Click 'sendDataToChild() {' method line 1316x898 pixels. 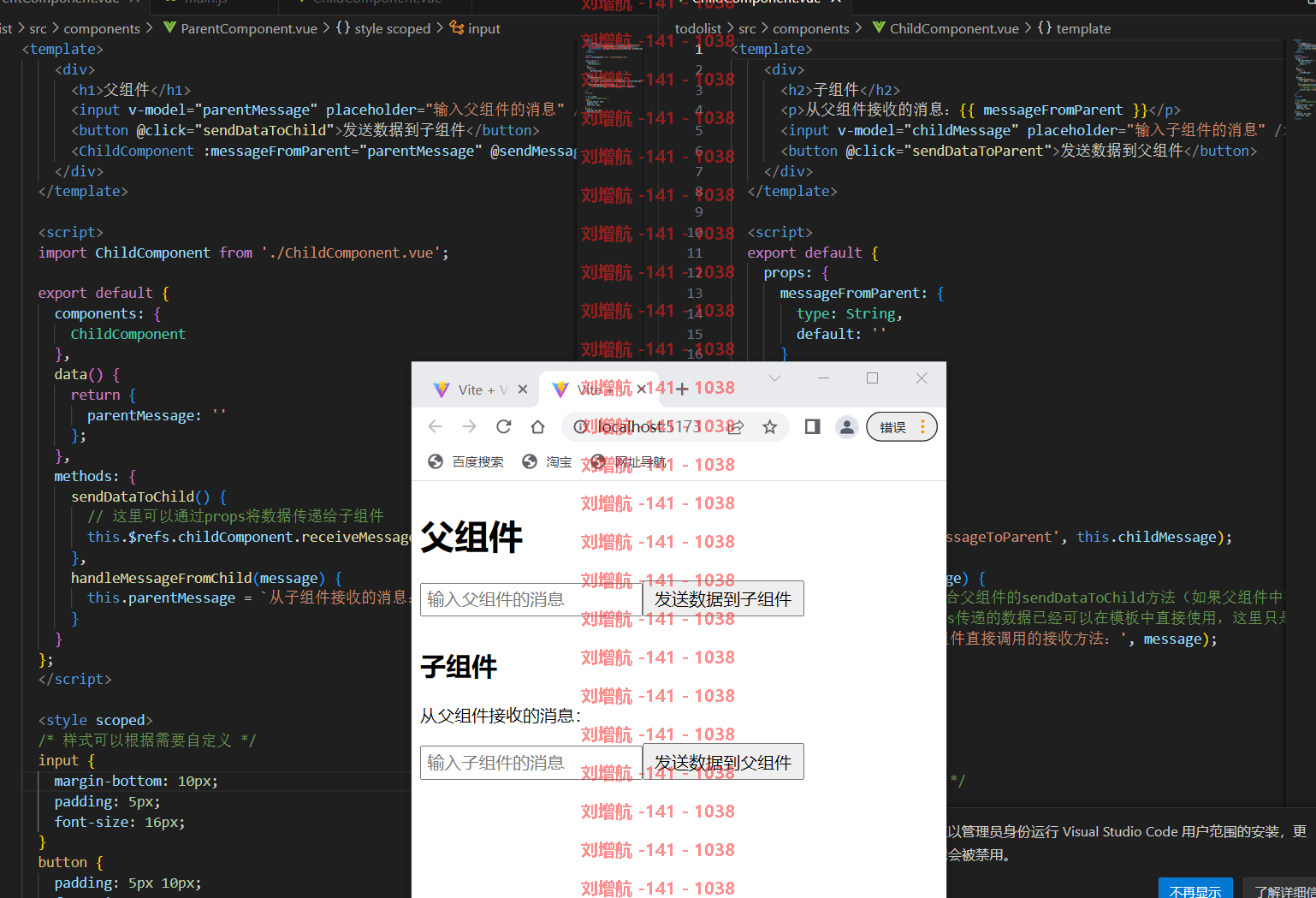click(x=149, y=497)
